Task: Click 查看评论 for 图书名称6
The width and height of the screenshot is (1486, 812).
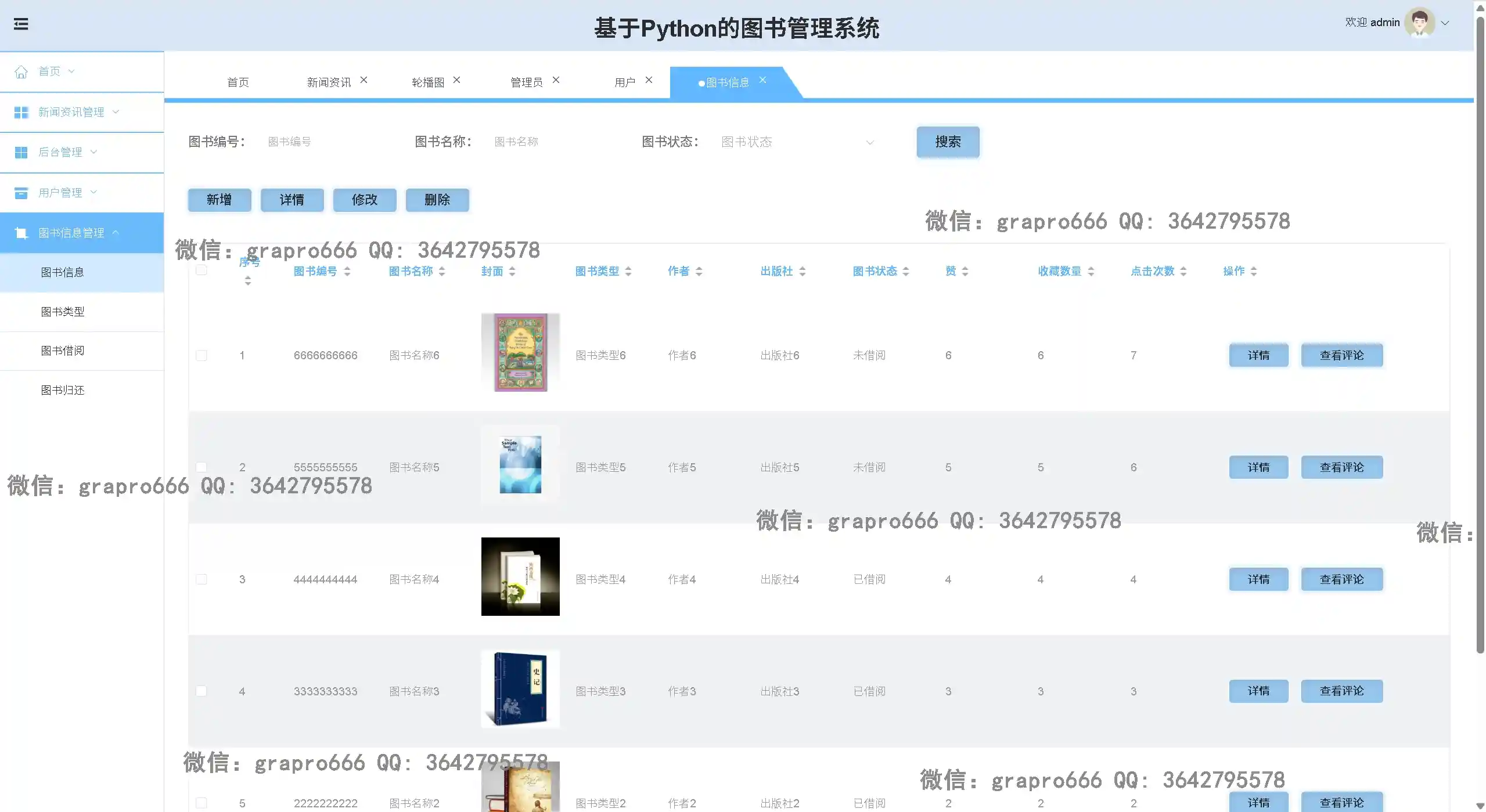Action: [1341, 355]
